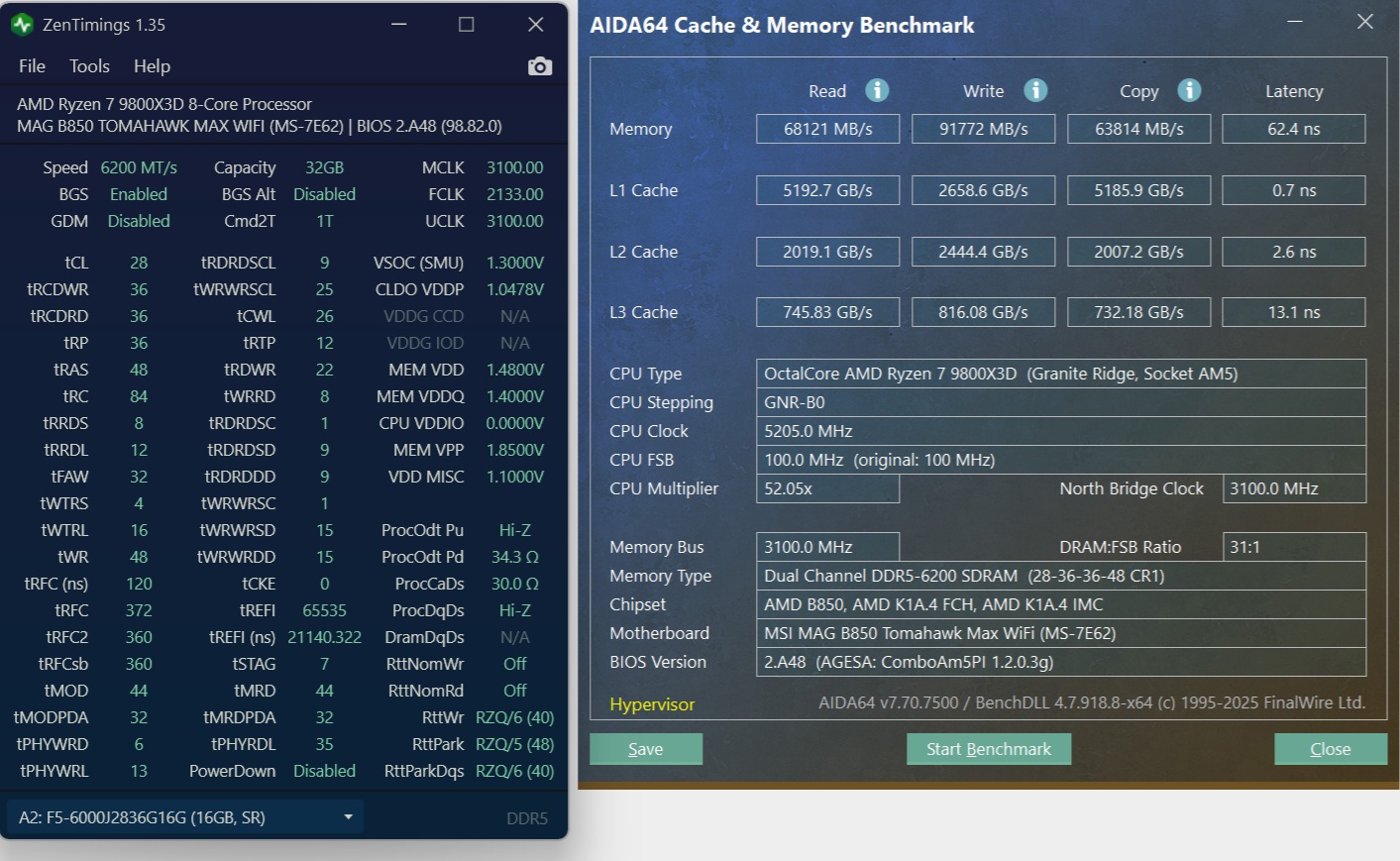The width and height of the screenshot is (1400, 861).
Task: Save the benchmark results
Action: pos(646,749)
